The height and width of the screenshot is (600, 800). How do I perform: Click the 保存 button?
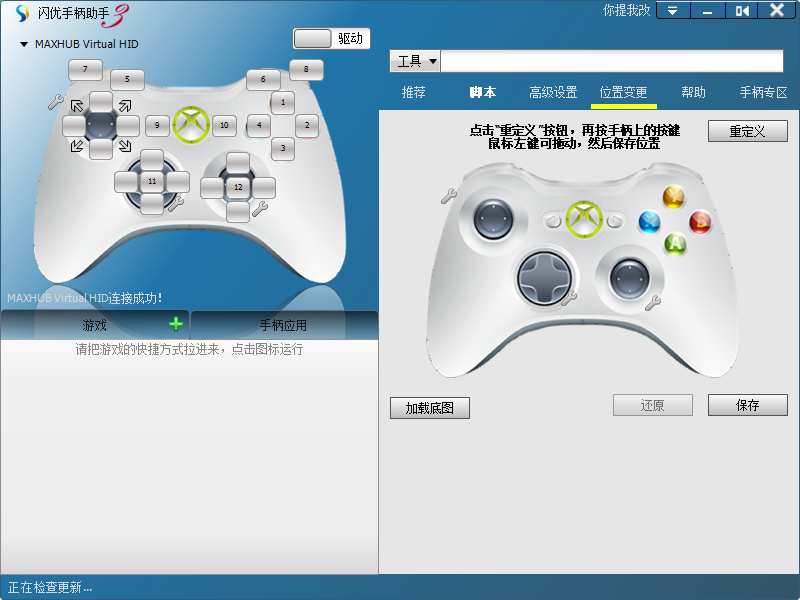747,405
